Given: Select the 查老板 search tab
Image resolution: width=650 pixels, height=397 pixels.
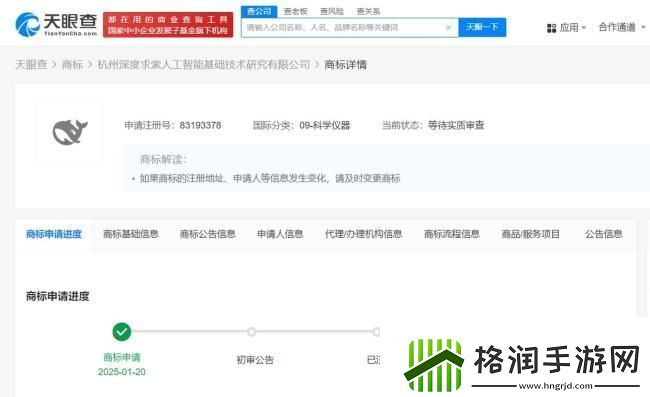Looking at the screenshot, I should 295,12.
